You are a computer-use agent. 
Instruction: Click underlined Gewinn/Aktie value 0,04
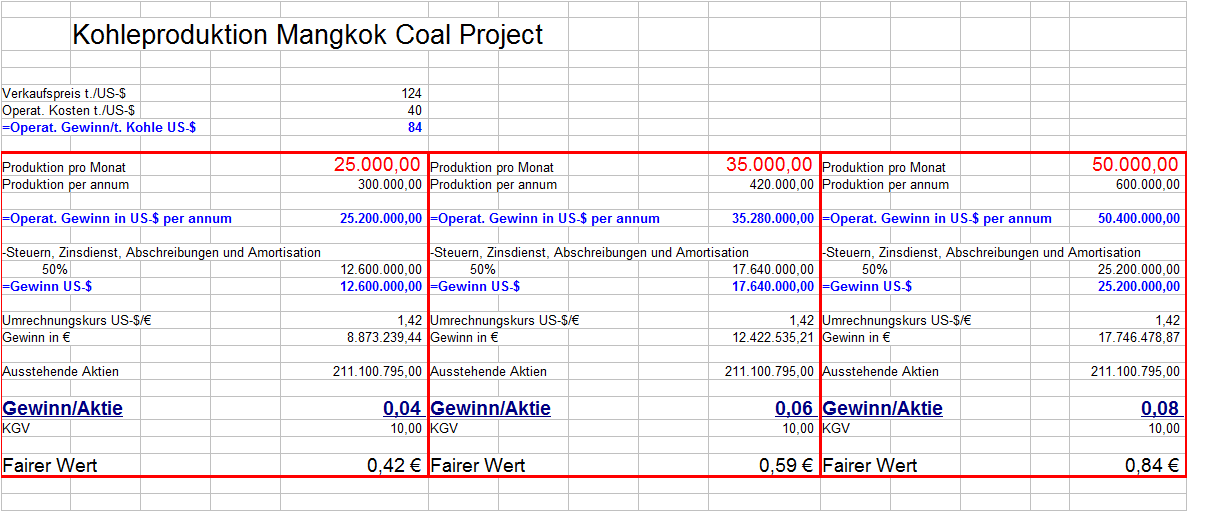(x=402, y=408)
